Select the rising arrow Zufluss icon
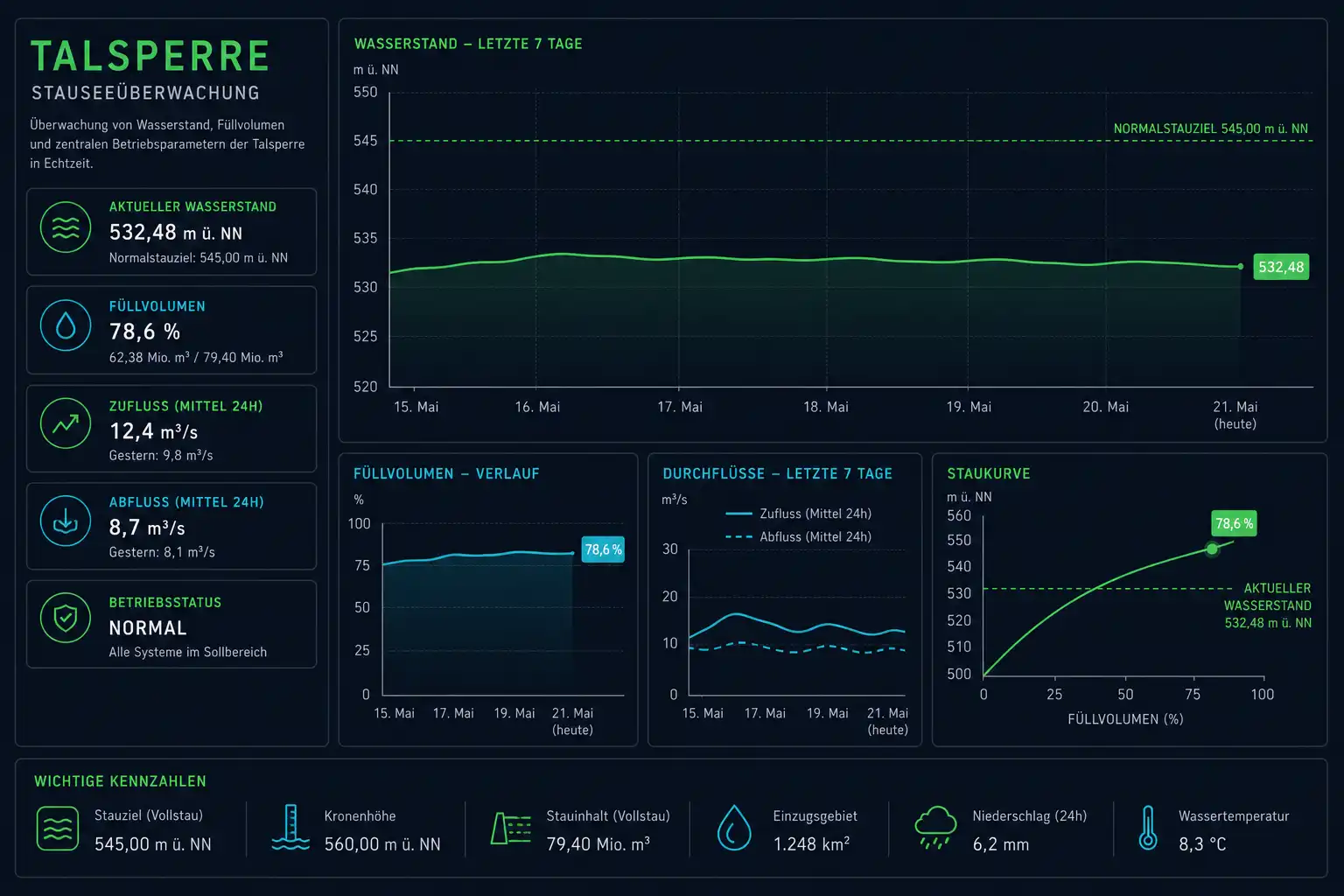The image size is (1344, 896). 66,423
